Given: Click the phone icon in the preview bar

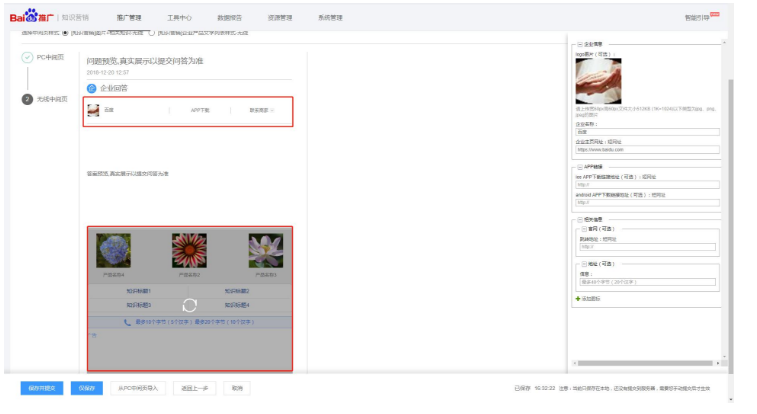Looking at the screenshot, I should click(127, 322).
